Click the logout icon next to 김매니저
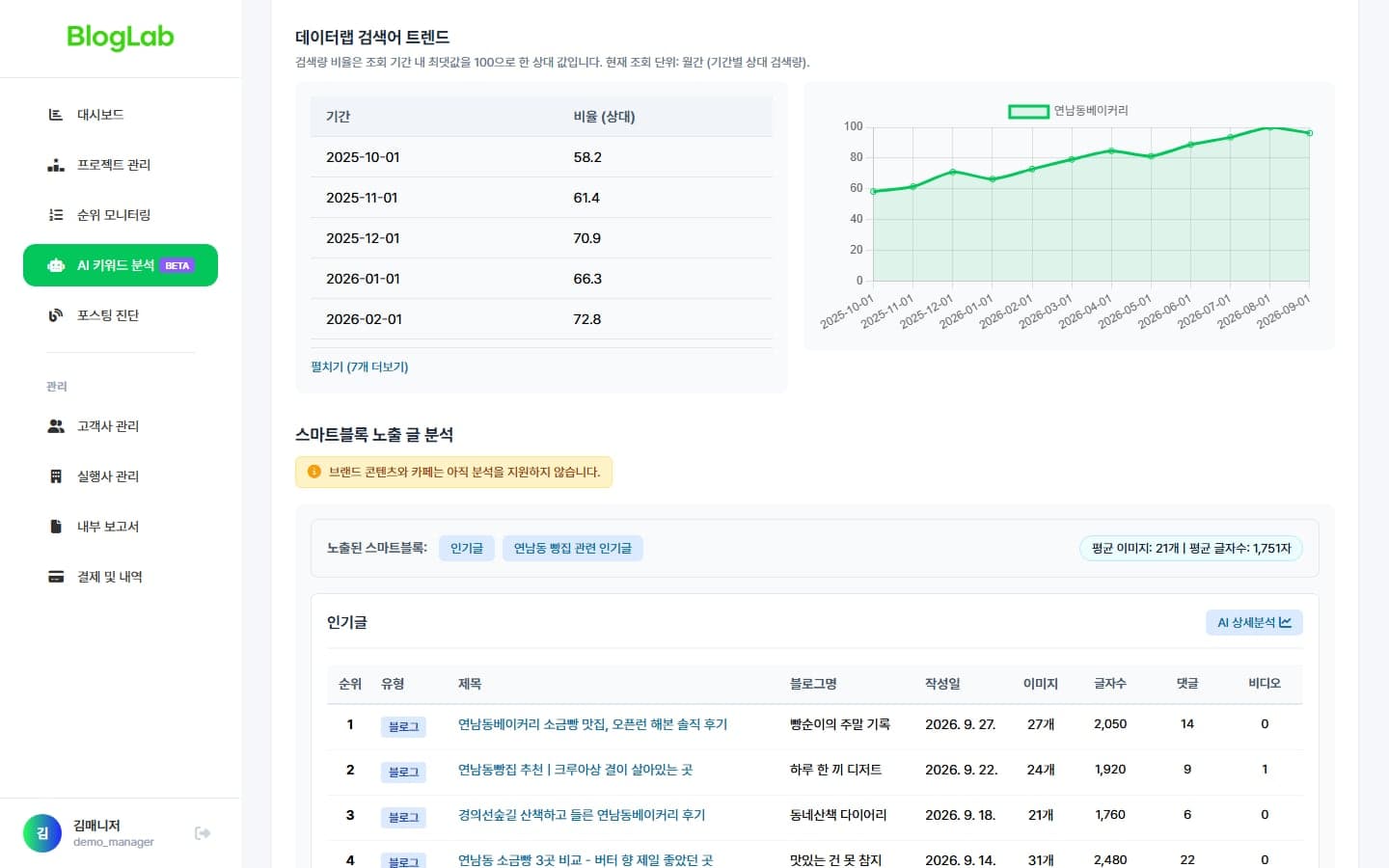 point(203,833)
